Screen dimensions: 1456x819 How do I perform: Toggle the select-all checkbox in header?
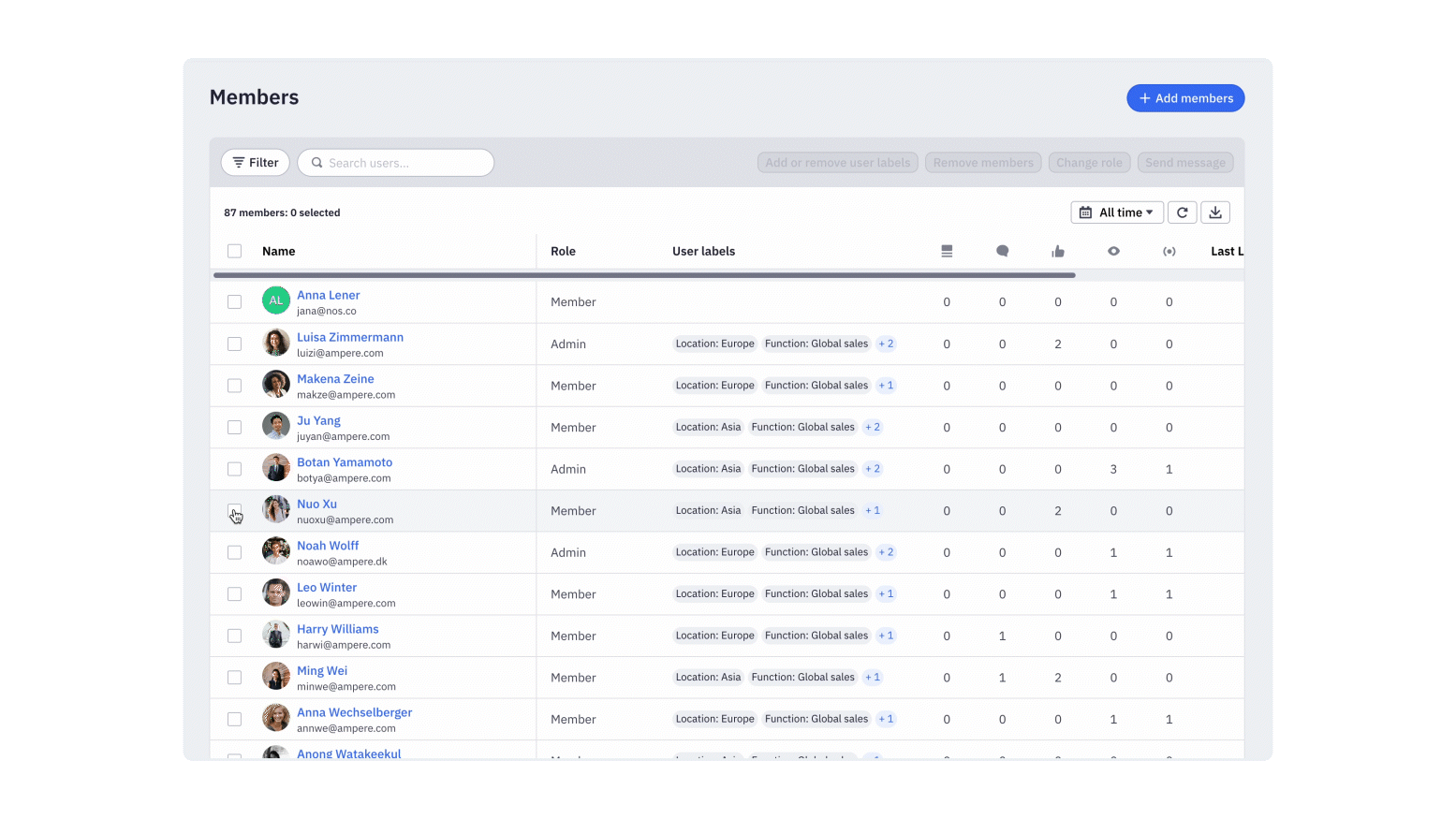point(234,251)
